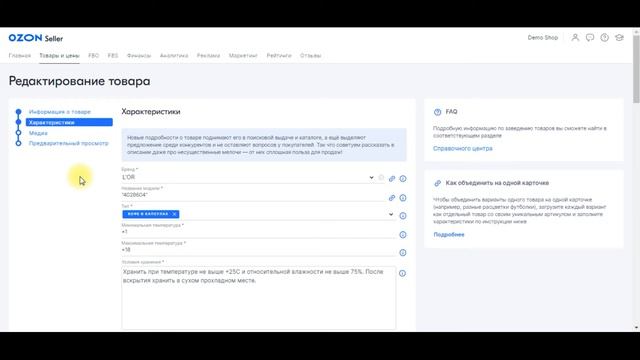Click the maximum temperature field '+18'
Viewport: 640px width, 360px height.
(x=258, y=250)
